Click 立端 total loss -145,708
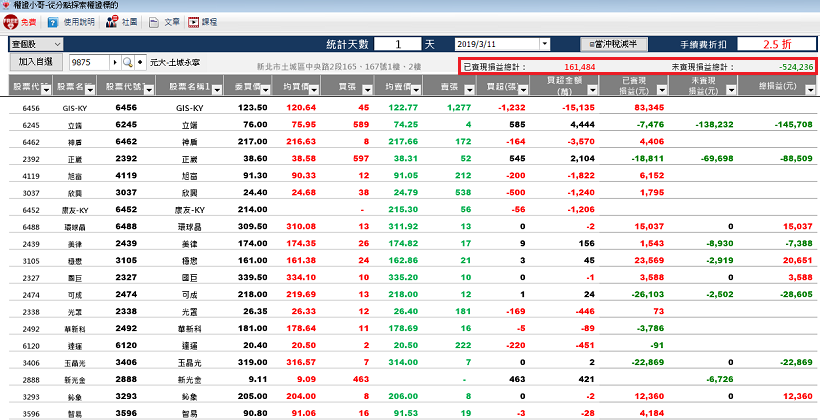Screen dimensions: 820x420 [792, 124]
